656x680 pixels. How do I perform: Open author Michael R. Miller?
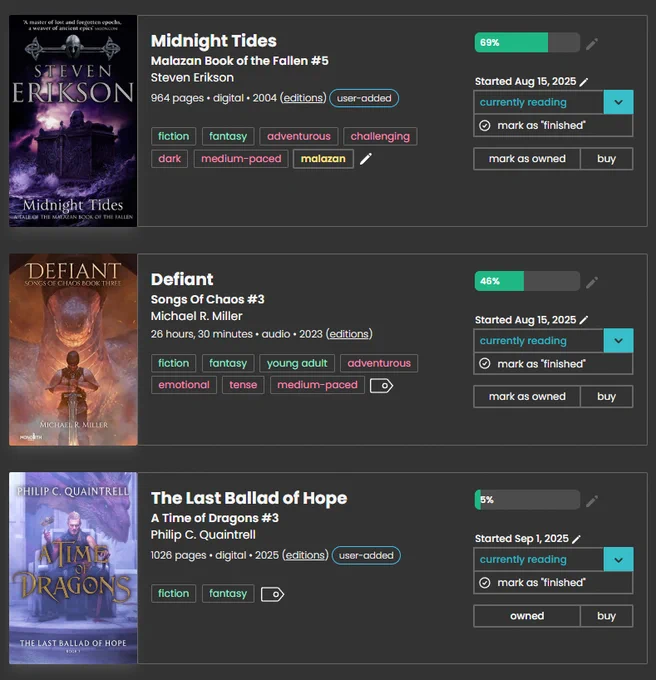(196, 316)
